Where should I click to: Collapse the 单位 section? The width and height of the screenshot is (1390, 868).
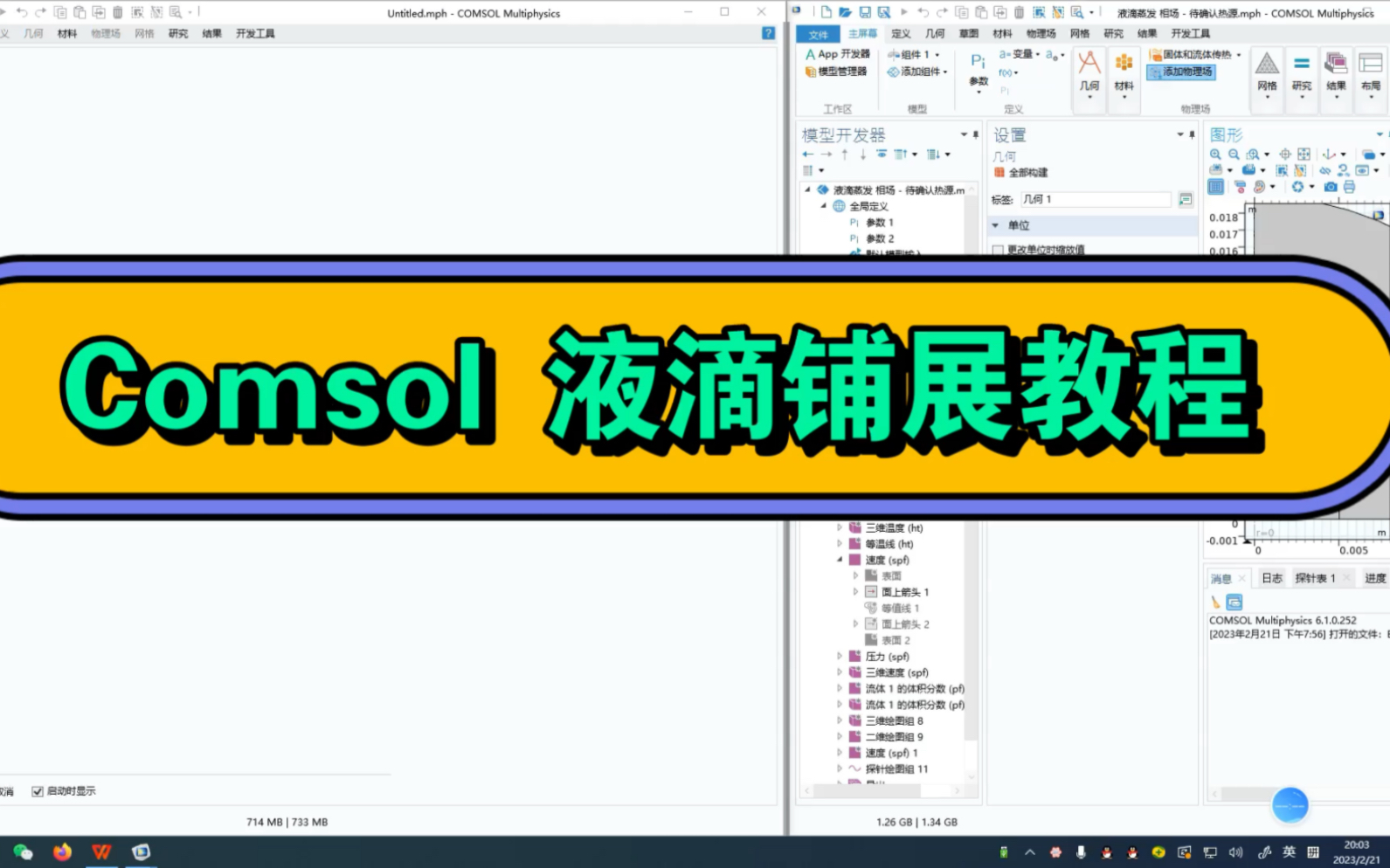[995, 225]
